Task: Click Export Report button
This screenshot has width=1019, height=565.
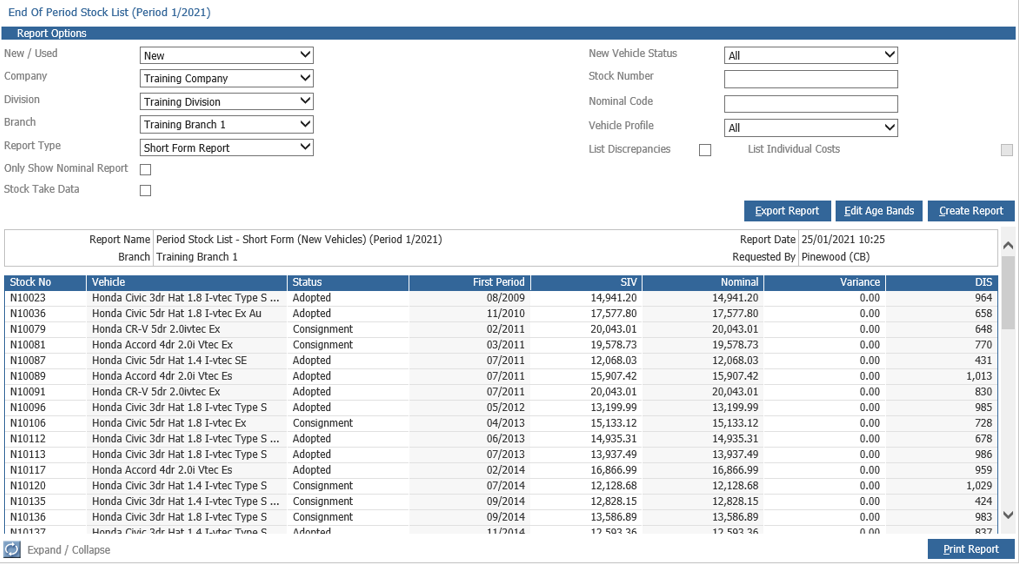Action: click(787, 211)
